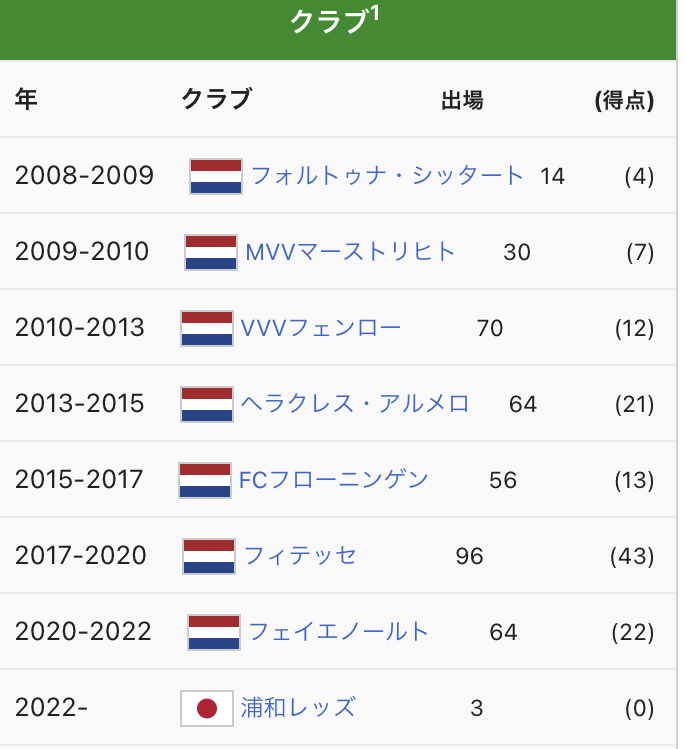Click the Netherlands flag beside フォルトゥナ・シッタート
Viewport: 686px width, 749px height.
point(216,176)
